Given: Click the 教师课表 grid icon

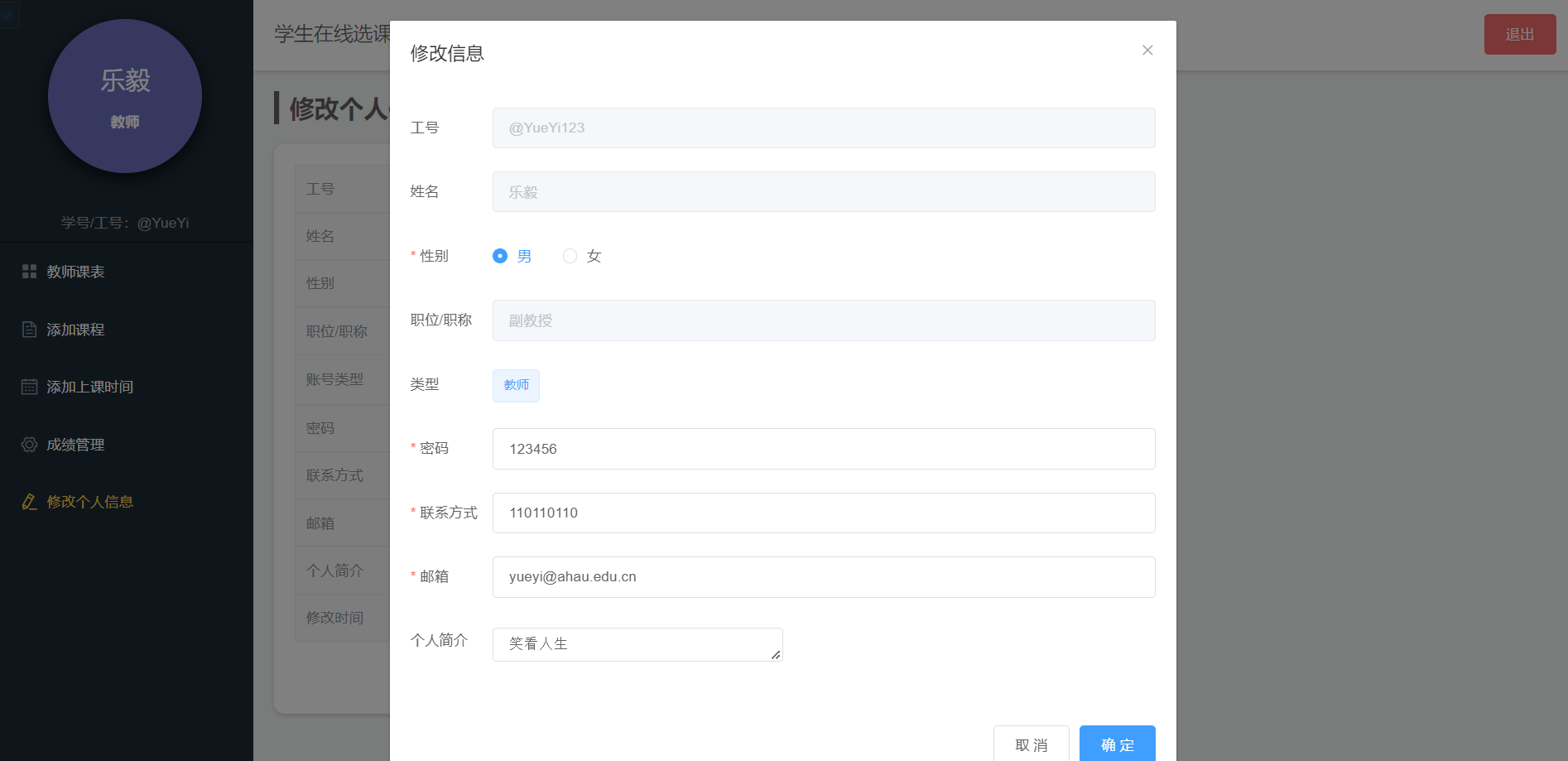Looking at the screenshot, I should pyautogui.click(x=30, y=272).
